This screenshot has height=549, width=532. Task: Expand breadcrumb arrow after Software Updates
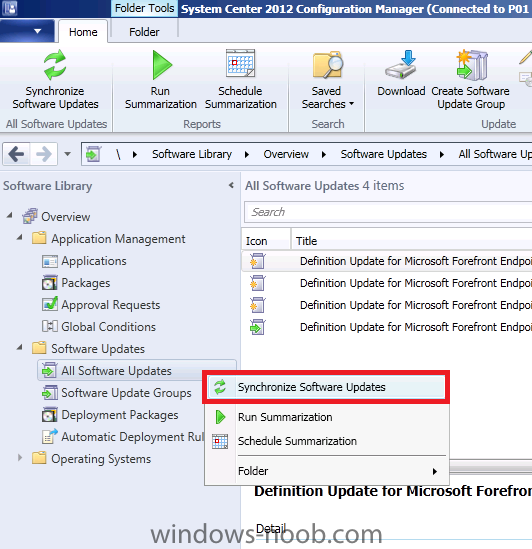[x=442, y=154]
